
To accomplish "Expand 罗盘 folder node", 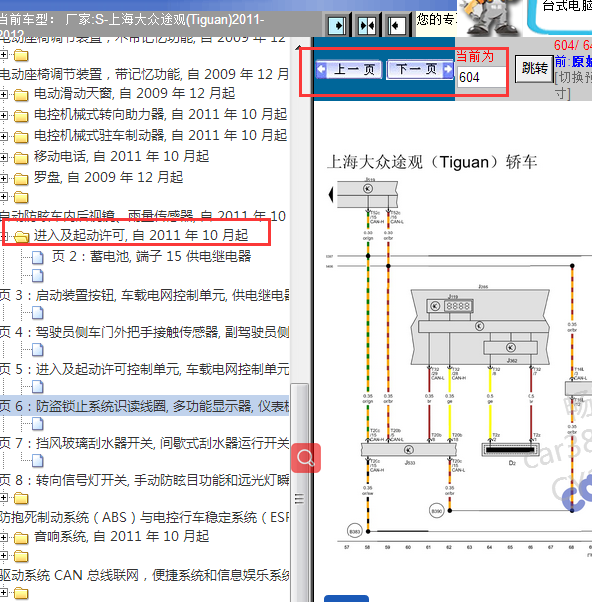I will click(x=3, y=179).
